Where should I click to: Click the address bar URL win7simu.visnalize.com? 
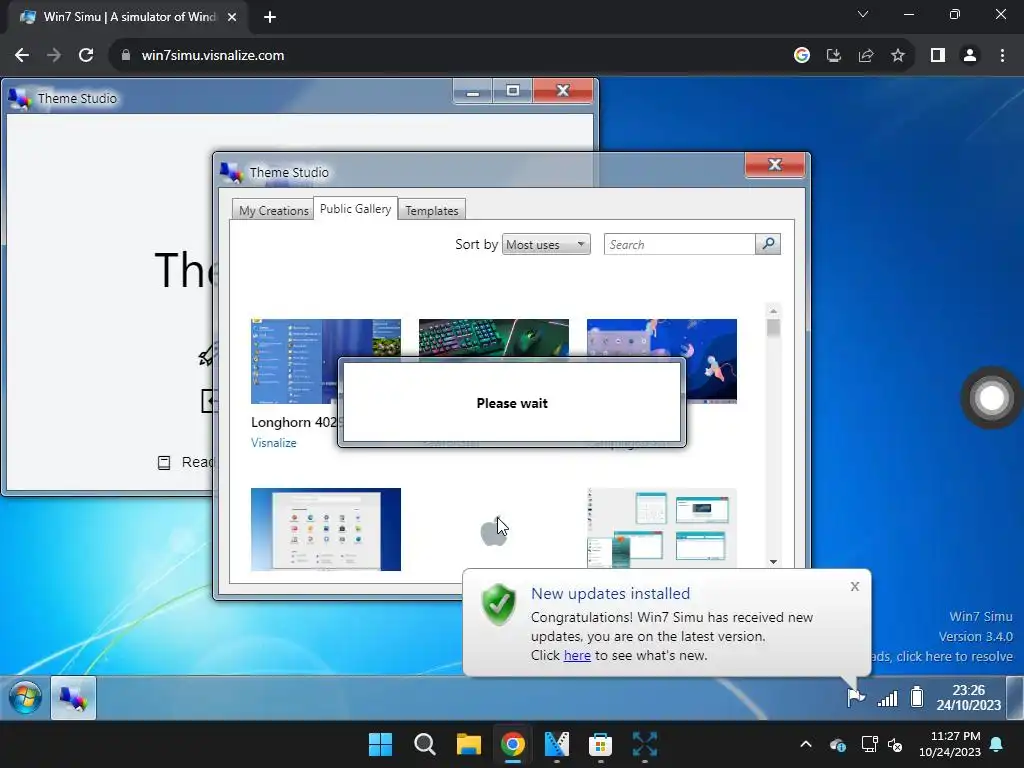point(213,56)
